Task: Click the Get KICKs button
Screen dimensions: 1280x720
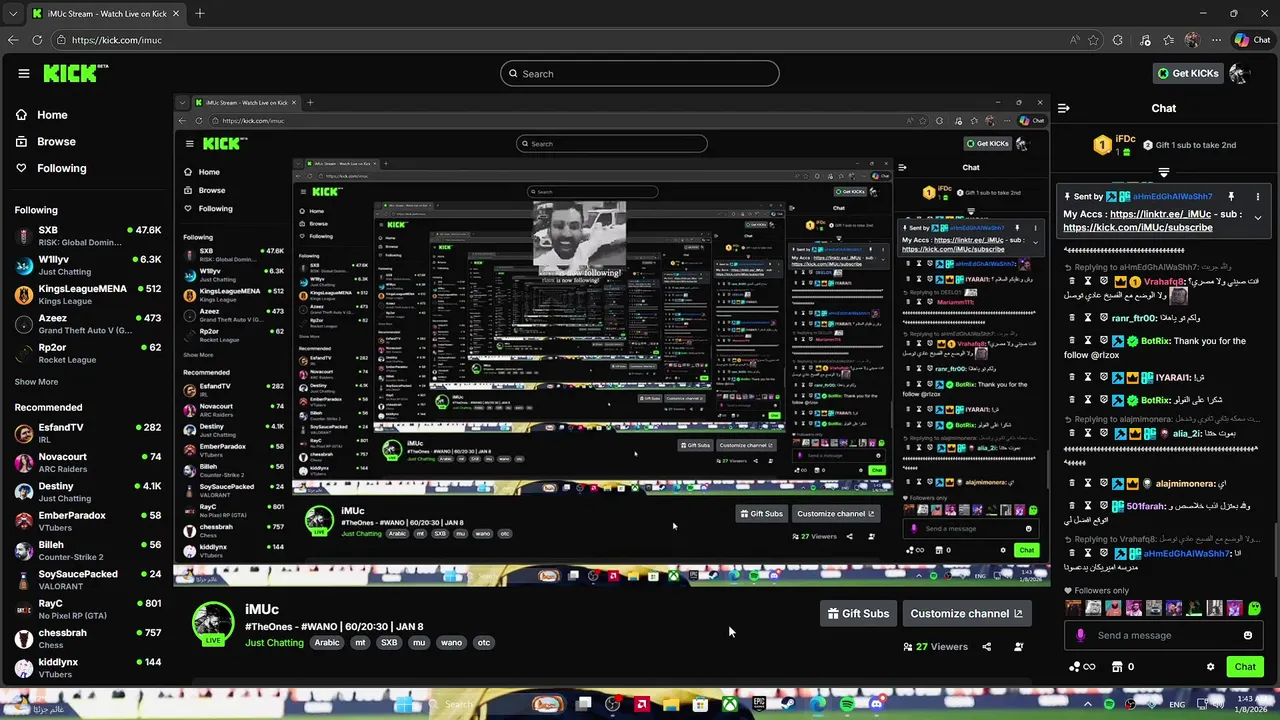Action: pos(1187,73)
